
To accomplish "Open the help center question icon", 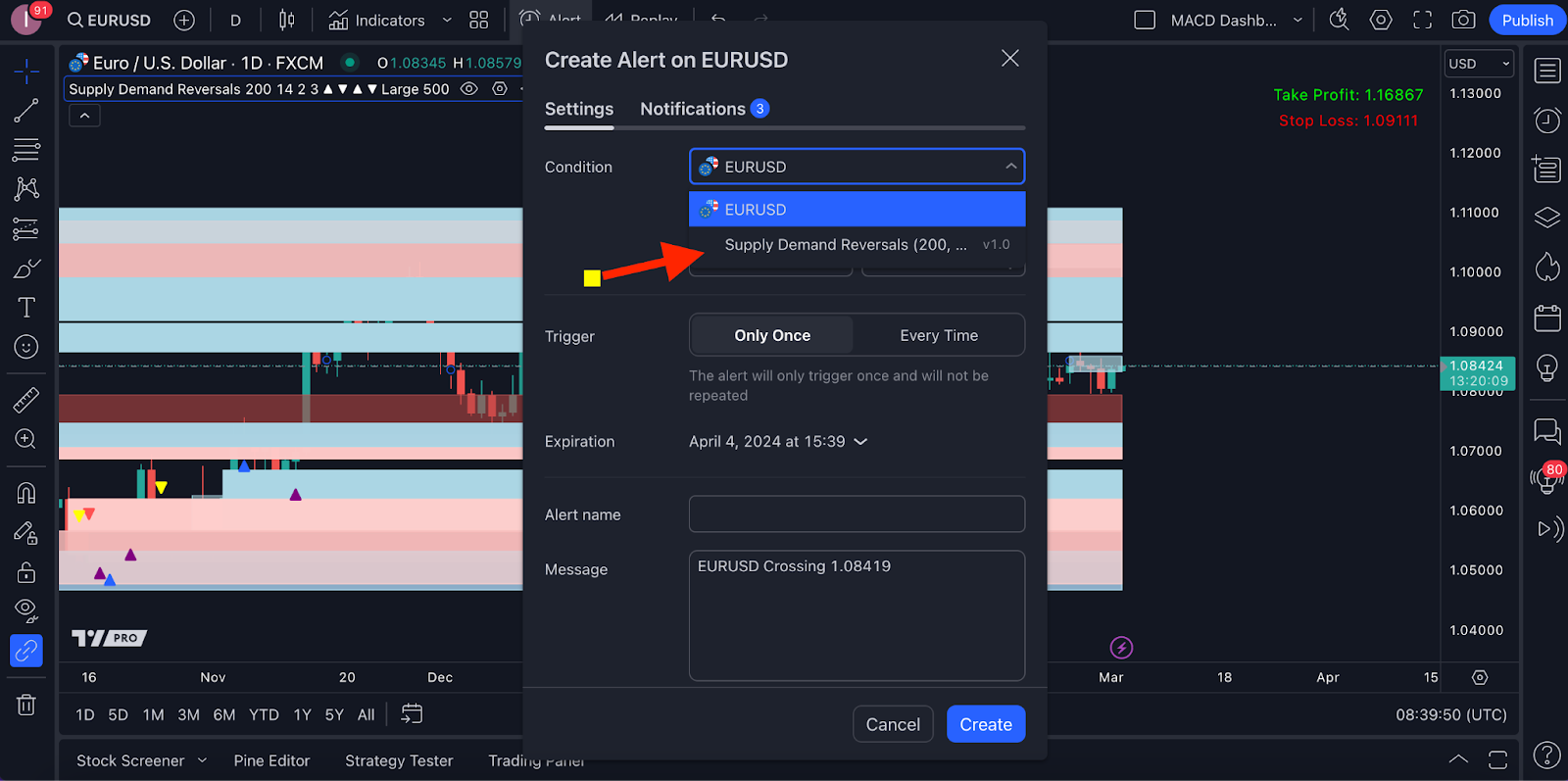I will coord(1546,755).
